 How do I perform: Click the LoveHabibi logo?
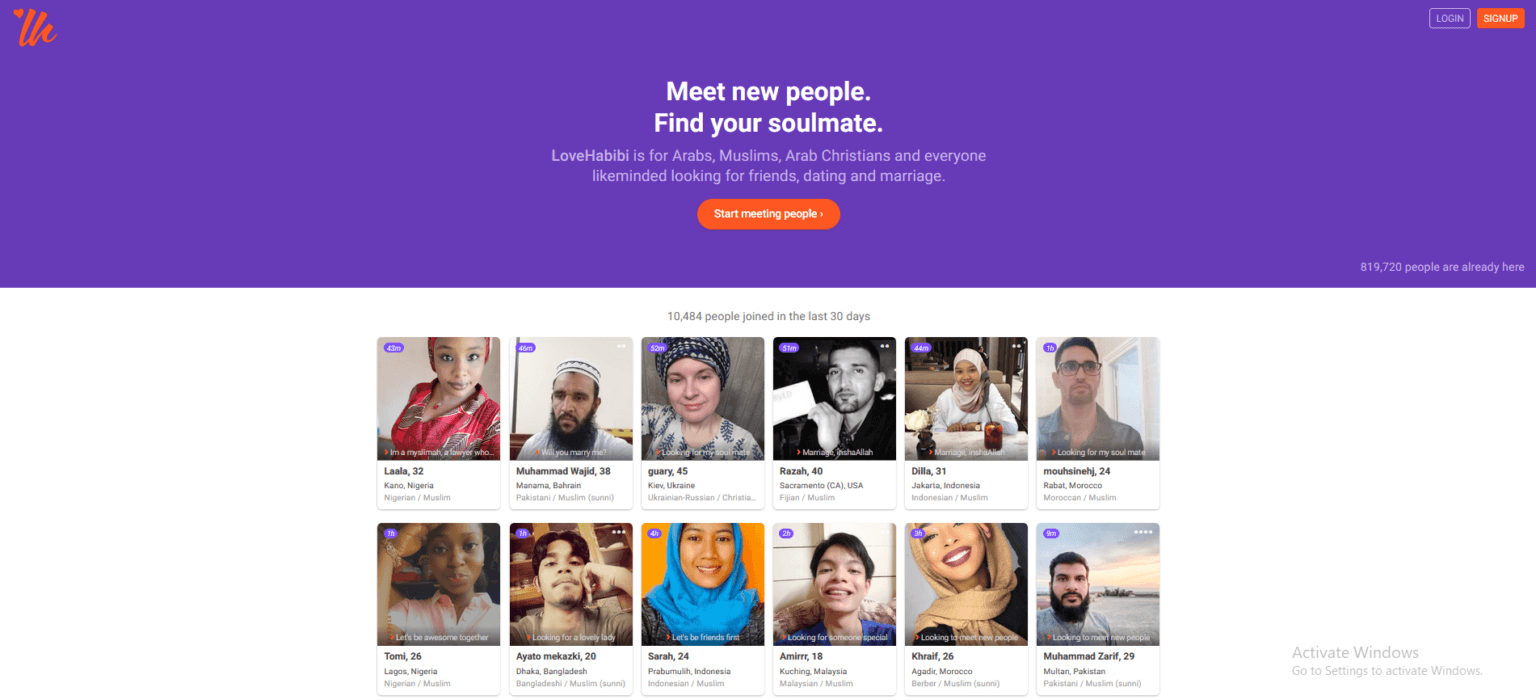pos(34,28)
